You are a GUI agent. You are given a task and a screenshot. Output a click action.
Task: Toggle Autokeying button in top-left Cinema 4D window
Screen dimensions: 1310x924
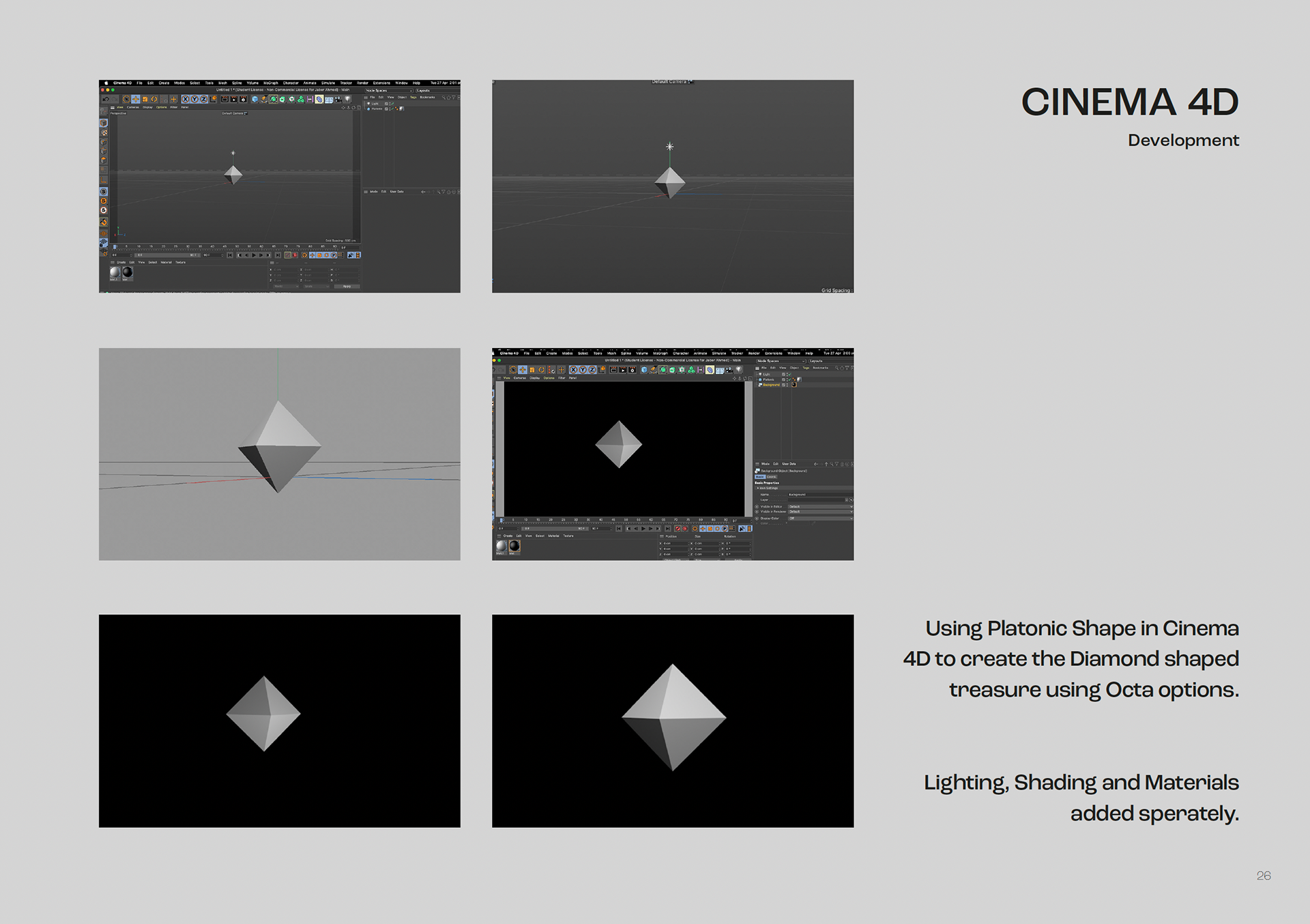tap(295, 255)
